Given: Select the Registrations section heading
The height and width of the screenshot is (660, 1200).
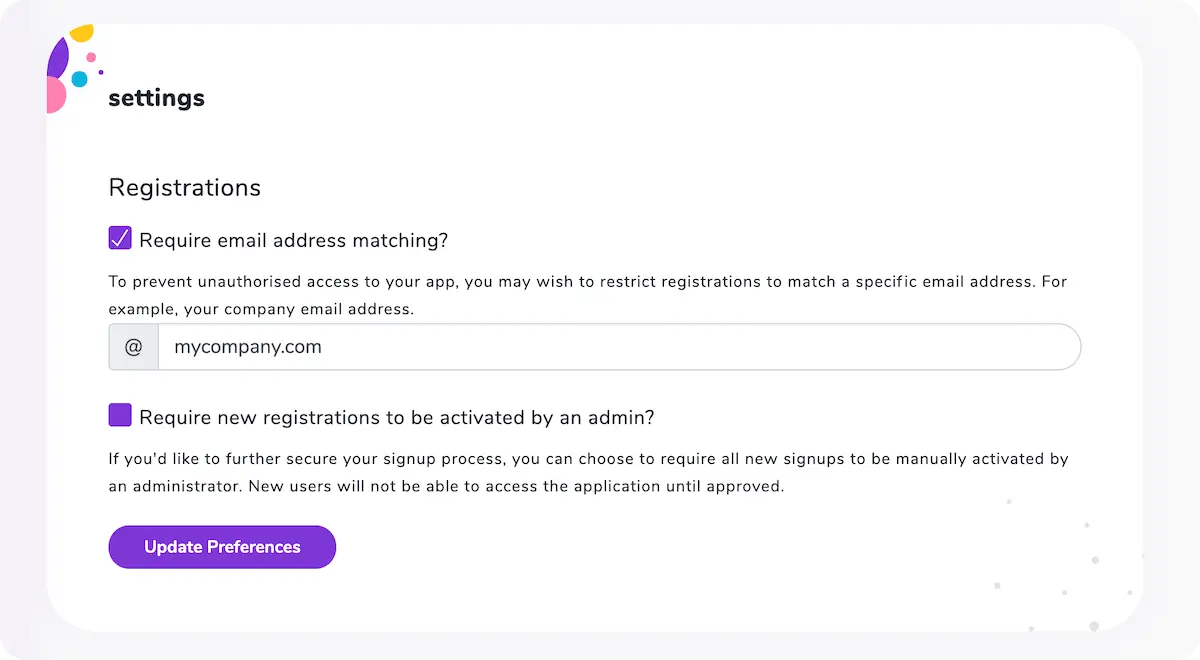Looking at the screenshot, I should [x=184, y=188].
